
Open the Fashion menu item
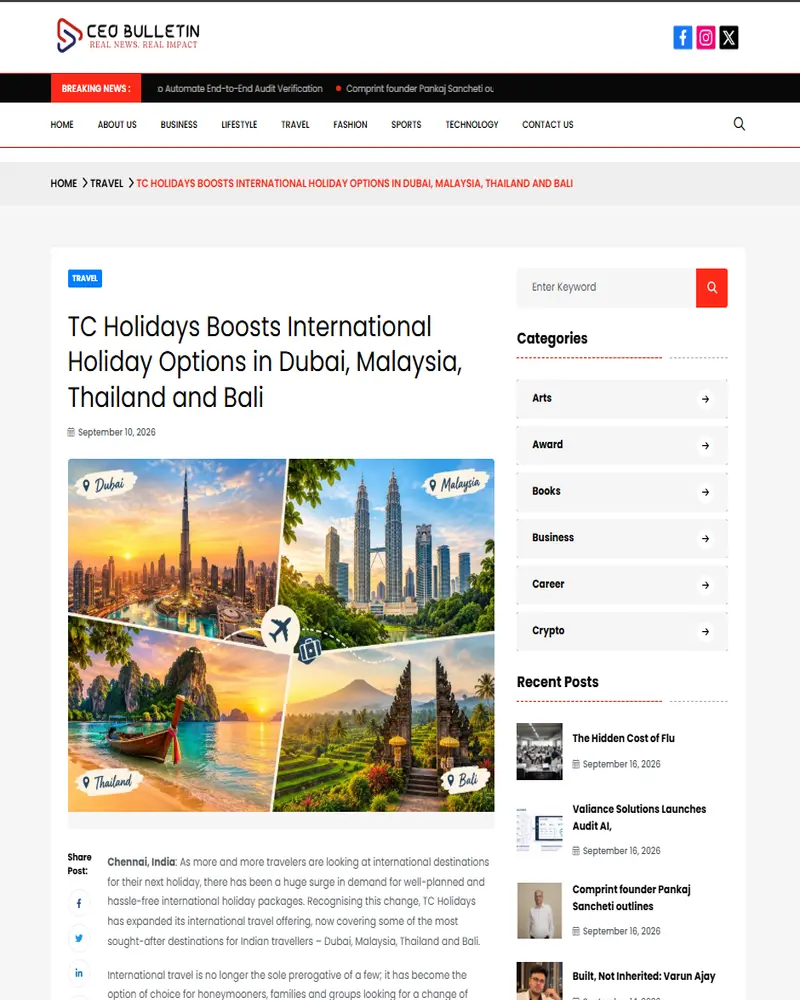[350, 125]
